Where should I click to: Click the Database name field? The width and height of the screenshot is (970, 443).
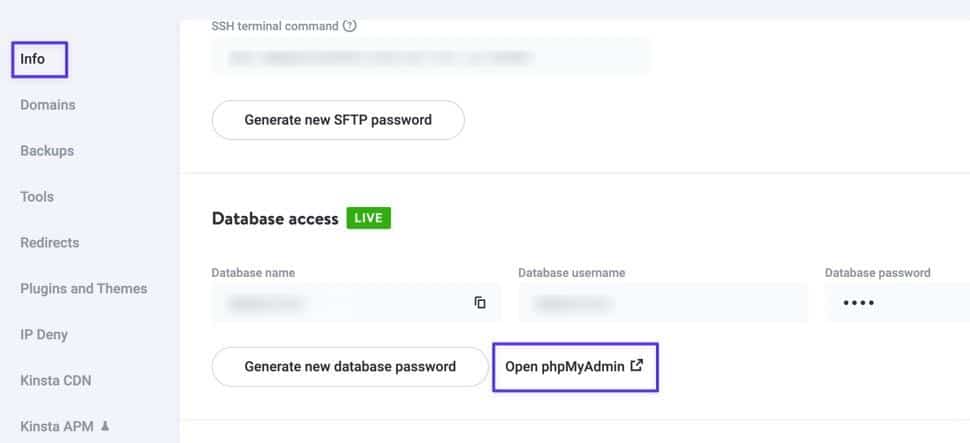click(340, 302)
